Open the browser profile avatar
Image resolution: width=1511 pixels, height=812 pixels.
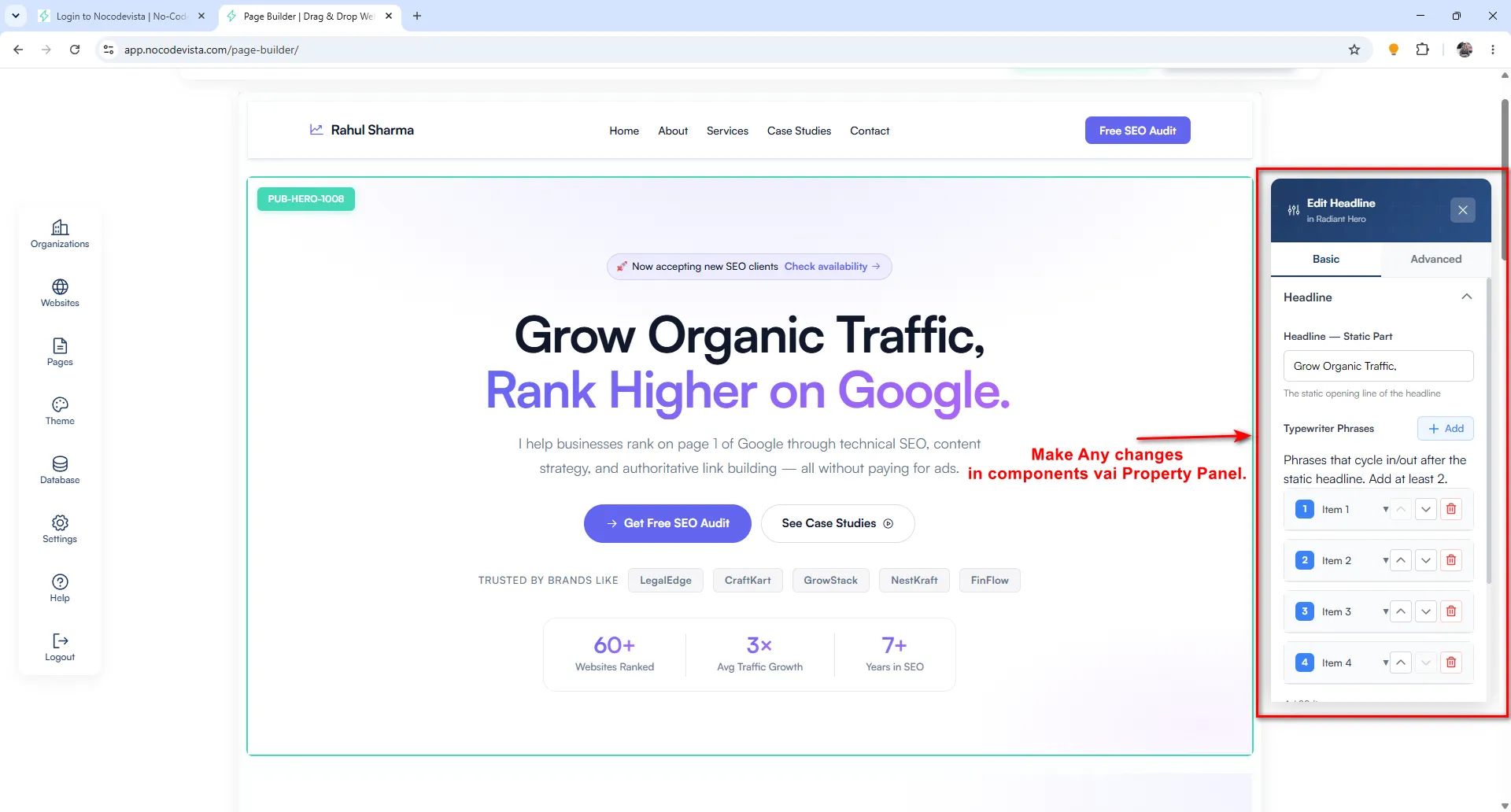1465,50
